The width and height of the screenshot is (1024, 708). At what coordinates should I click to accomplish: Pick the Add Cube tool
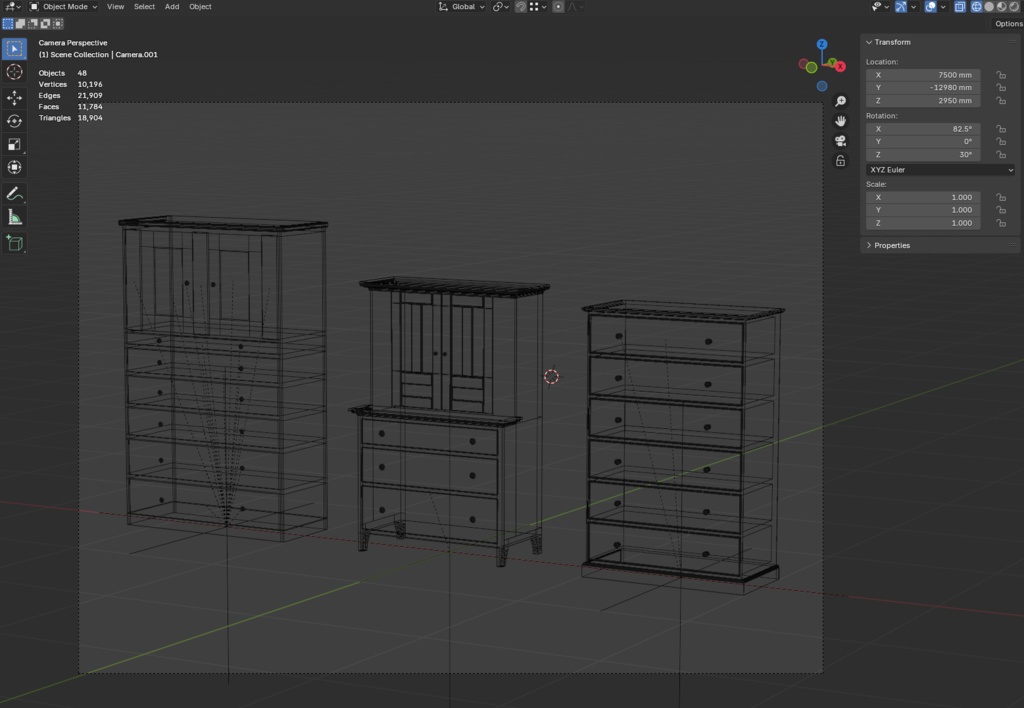point(14,244)
